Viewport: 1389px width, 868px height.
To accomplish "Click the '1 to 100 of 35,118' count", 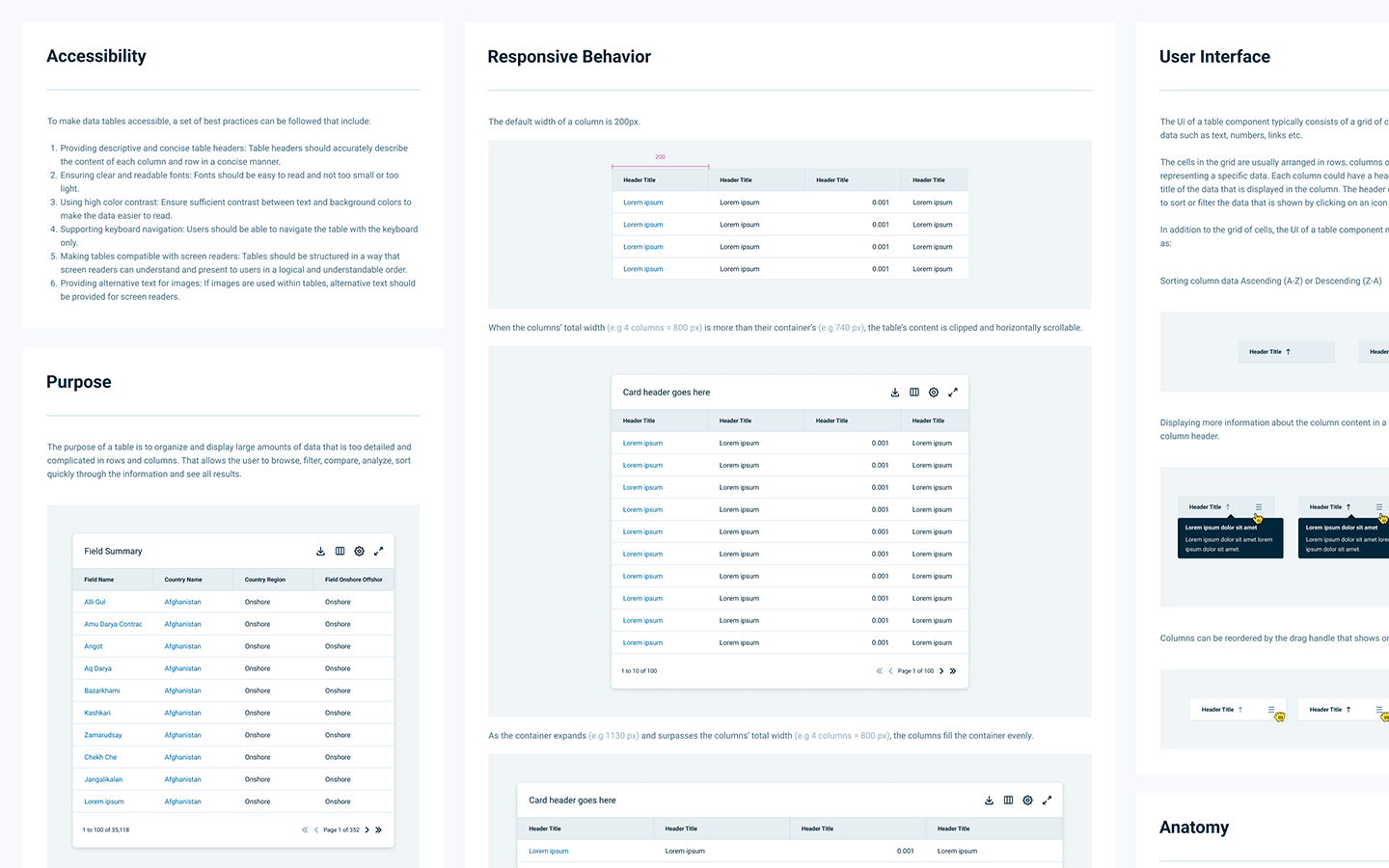I will [x=106, y=829].
